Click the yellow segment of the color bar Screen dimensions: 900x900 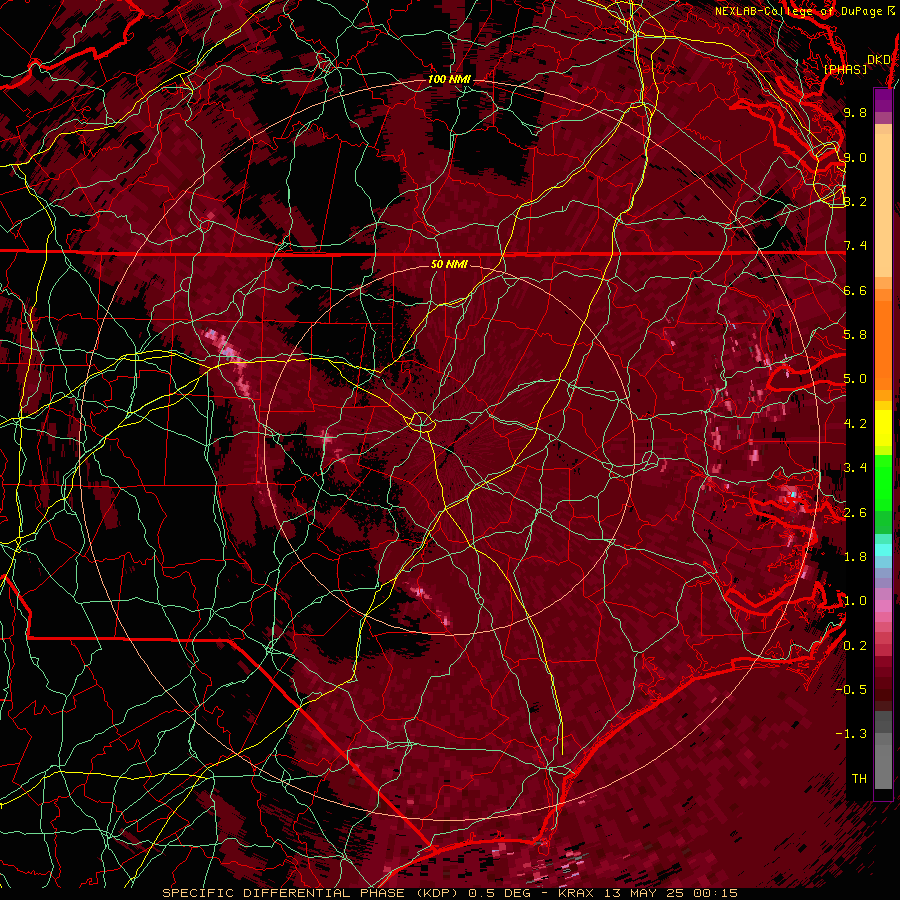(x=883, y=428)
